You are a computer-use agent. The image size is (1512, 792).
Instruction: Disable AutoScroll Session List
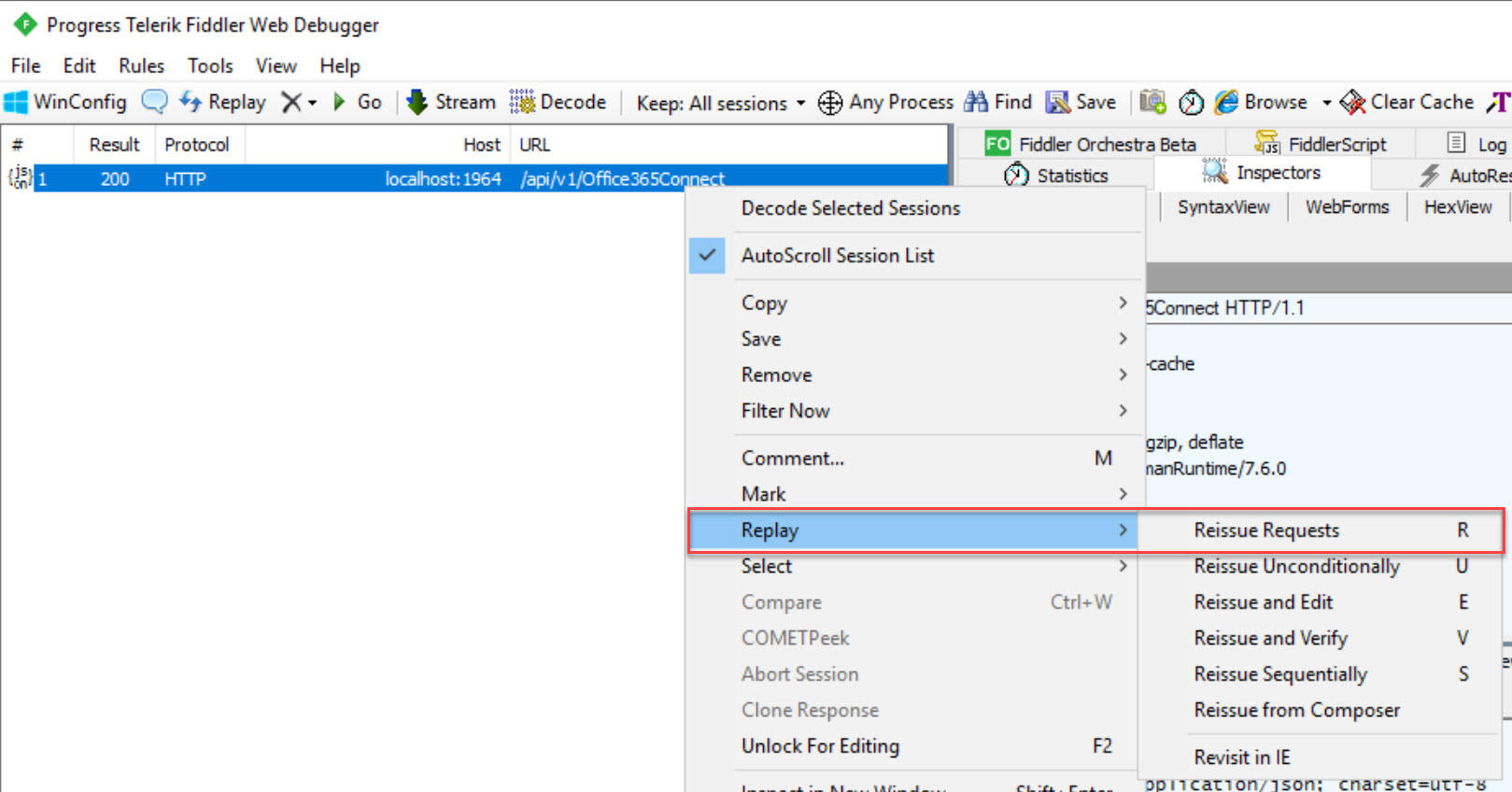point(837,255)
